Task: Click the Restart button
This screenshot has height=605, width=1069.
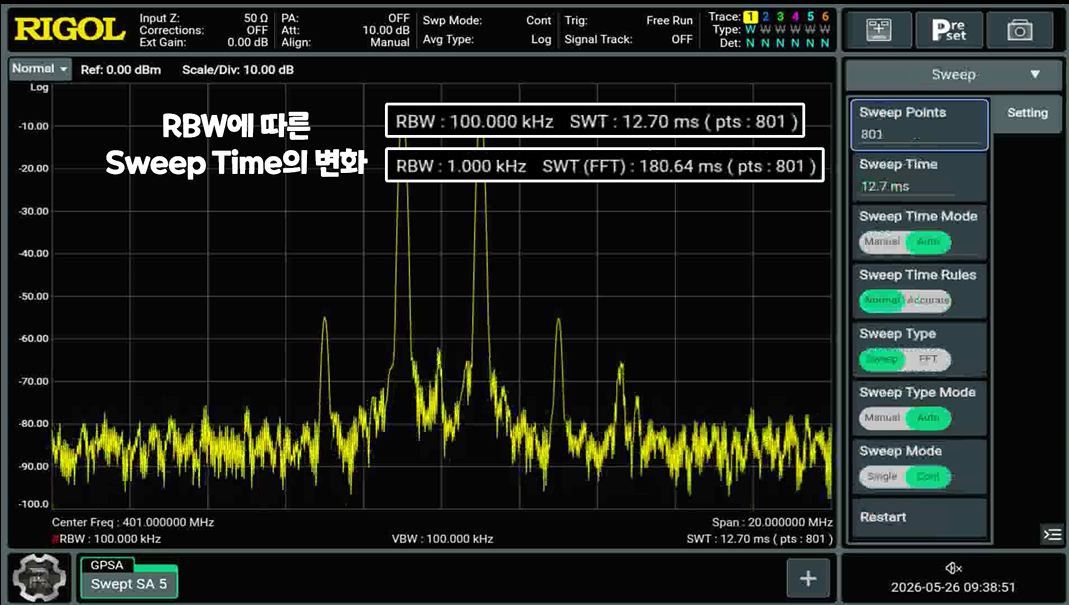Action: tap(919, 518)
